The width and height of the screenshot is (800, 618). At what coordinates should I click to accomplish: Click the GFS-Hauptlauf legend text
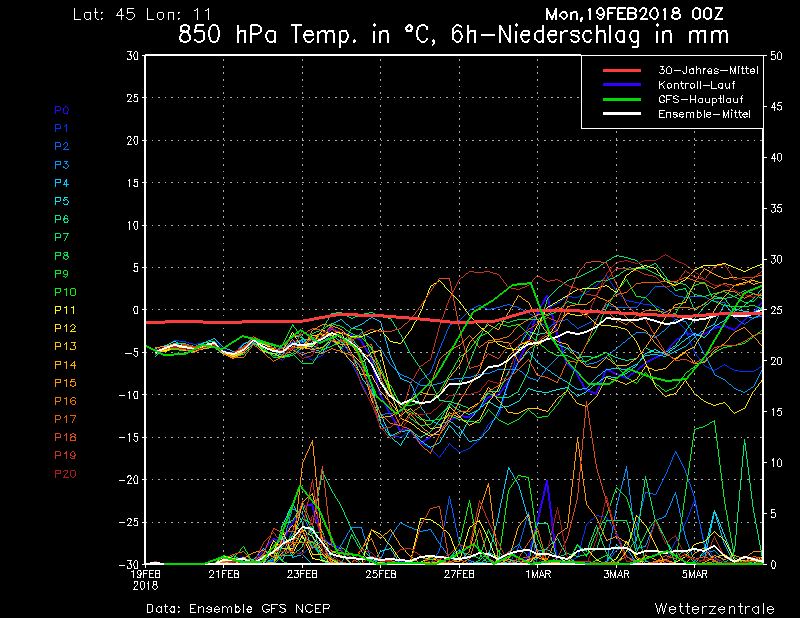[x=701, y=100]
